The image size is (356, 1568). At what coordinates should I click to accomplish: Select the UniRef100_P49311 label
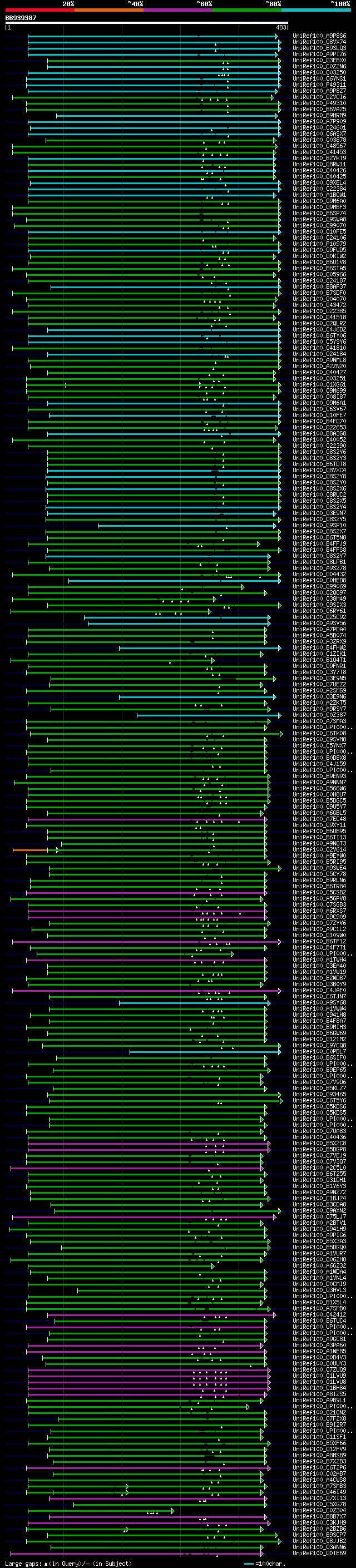pyautogui.click(x=319, y=85)
